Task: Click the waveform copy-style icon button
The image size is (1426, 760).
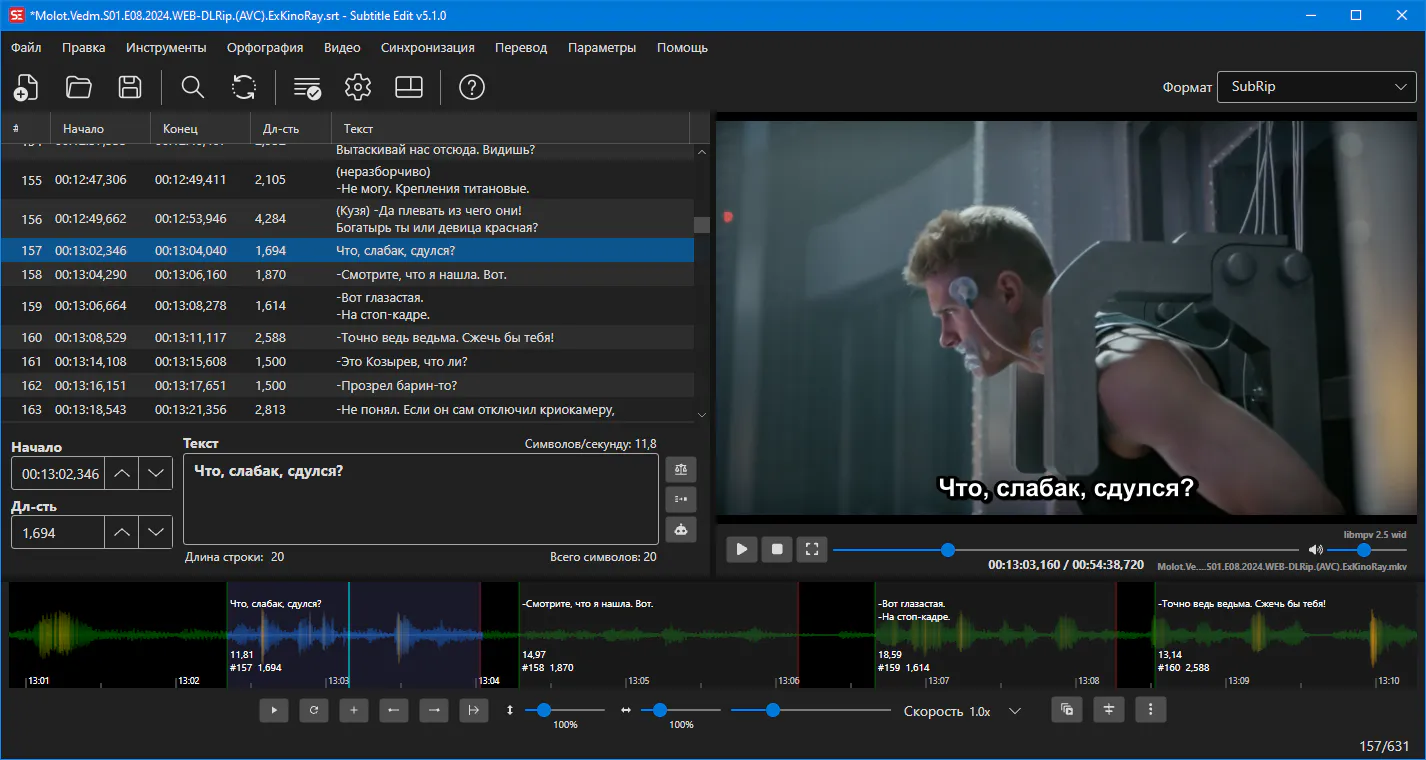Action: tap(1067, 710)
